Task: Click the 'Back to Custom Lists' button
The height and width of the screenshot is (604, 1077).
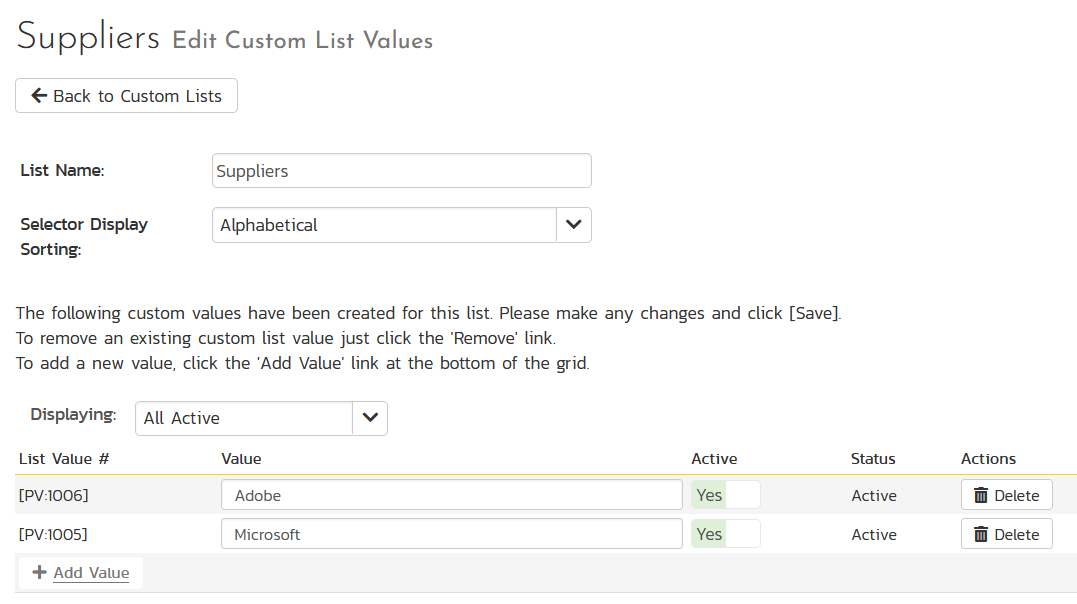Action: point(126,96)
